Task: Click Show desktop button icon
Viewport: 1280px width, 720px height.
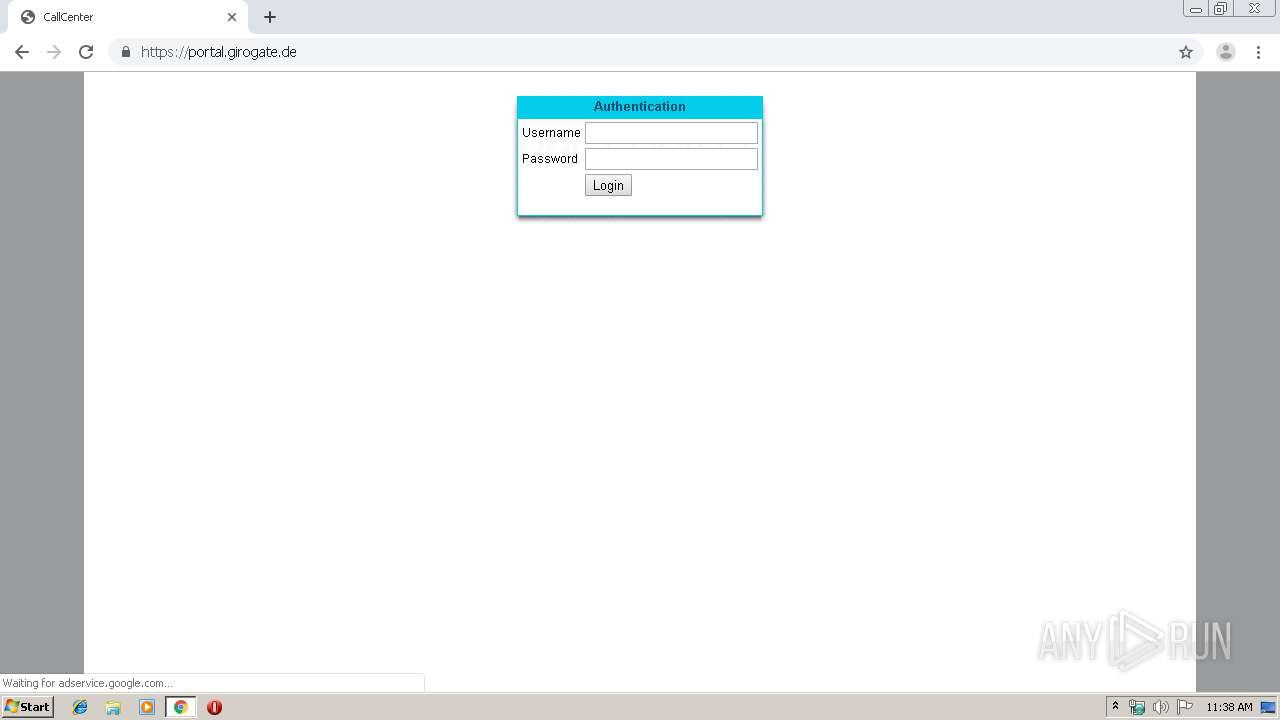Action: click(x=1269, y=707)
